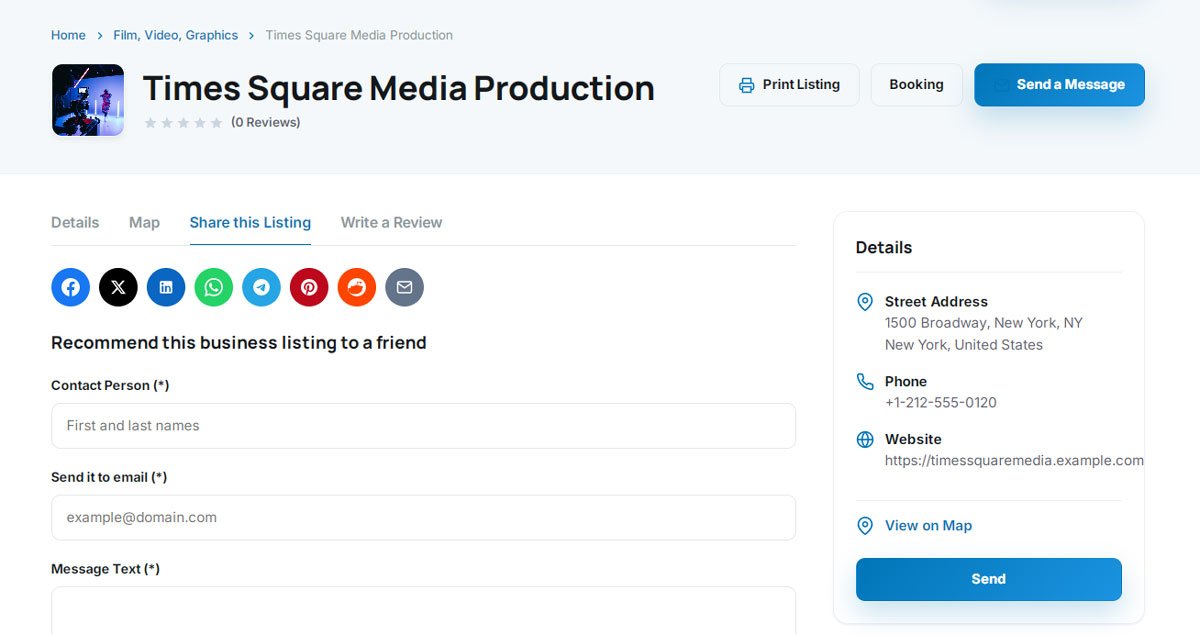Open the listing logo thumbnail

(88, 100)
